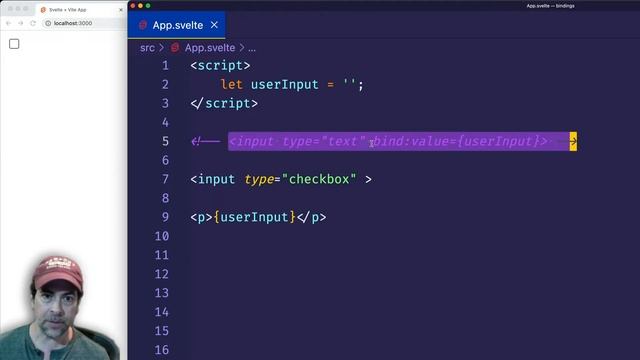Image resolution: width=640 pixels, height=360 pixels.
Task: Click "checkbox" string on line 7
Action: 319,179
